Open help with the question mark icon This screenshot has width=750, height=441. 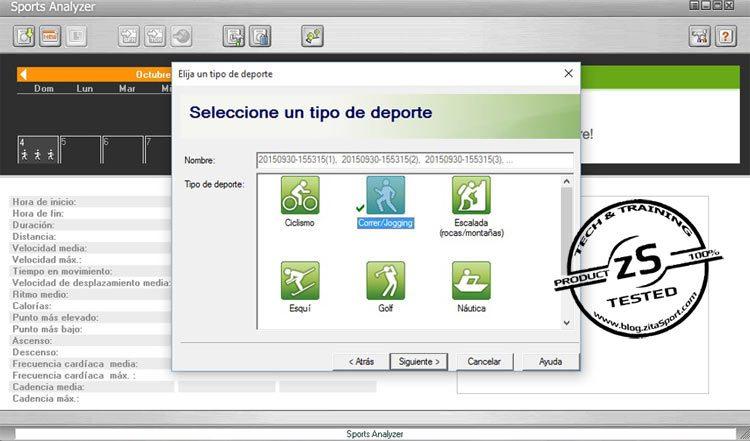tap(726, 36)
